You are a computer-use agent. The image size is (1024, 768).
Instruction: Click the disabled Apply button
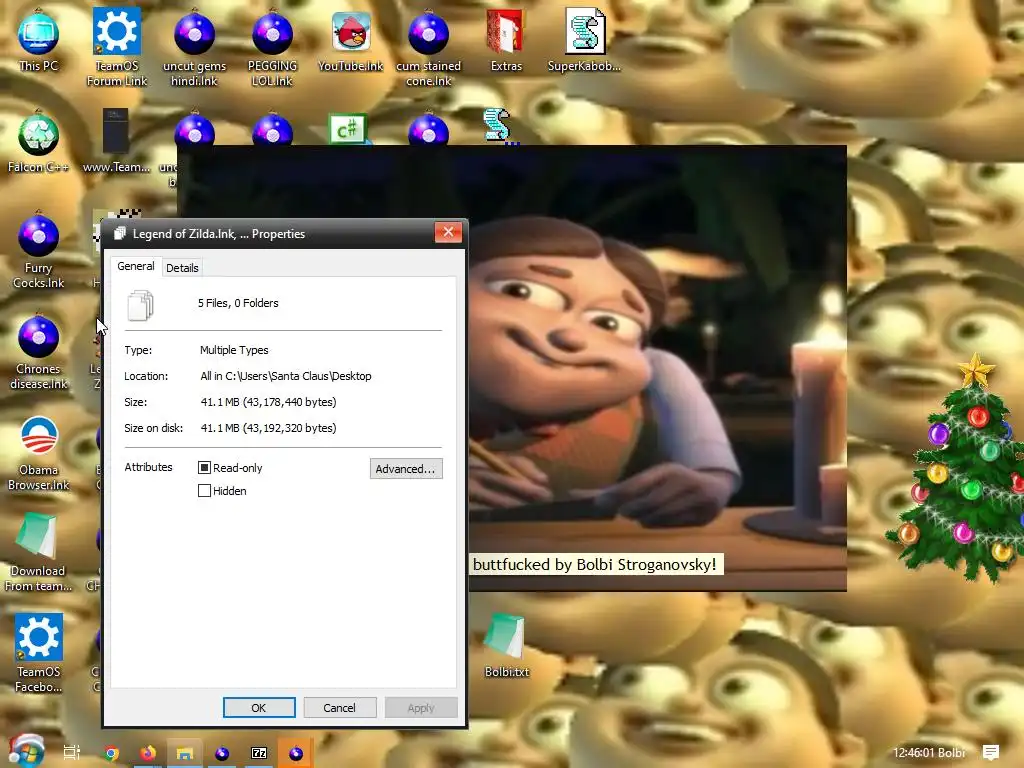pos(421,708)
